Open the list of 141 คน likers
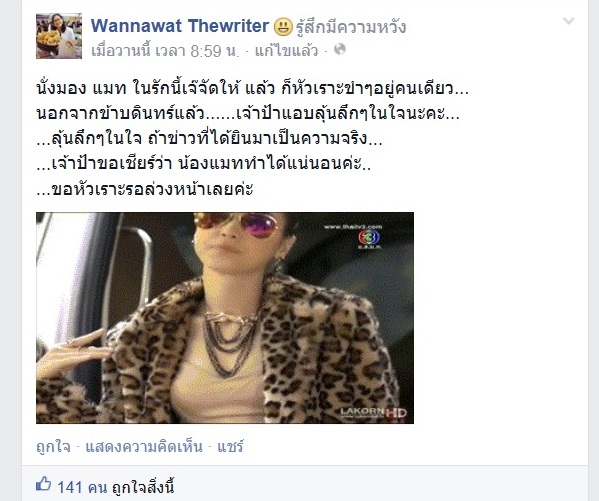 click(x=82, y=487)
